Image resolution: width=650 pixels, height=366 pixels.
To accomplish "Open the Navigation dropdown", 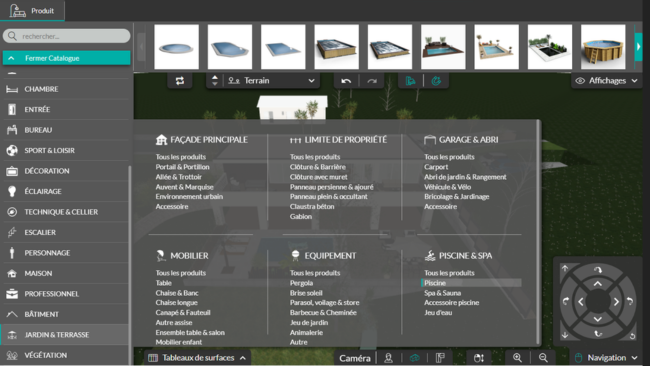I will (606, 358).
